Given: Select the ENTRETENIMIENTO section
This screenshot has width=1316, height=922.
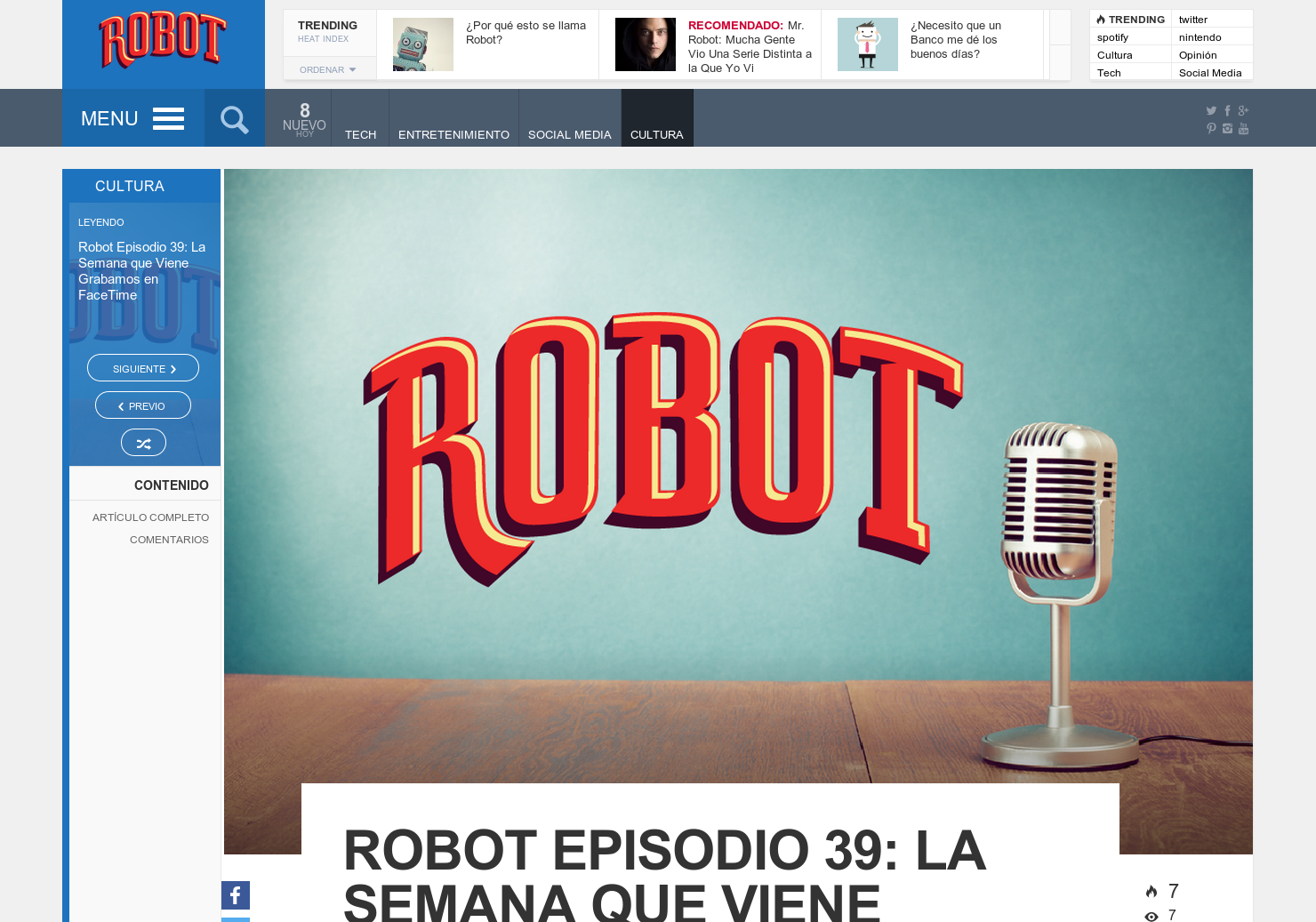Looking at the screenshot, I should click(453, 134).
